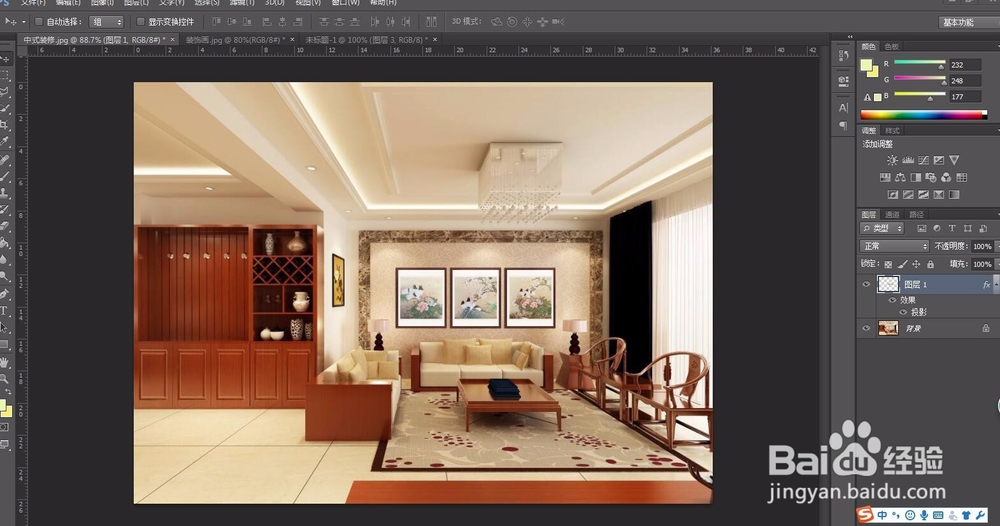The image size is (1000, 526).
Task: Collapse the right panels with double-arrow
Action: [x=850, y=37]
